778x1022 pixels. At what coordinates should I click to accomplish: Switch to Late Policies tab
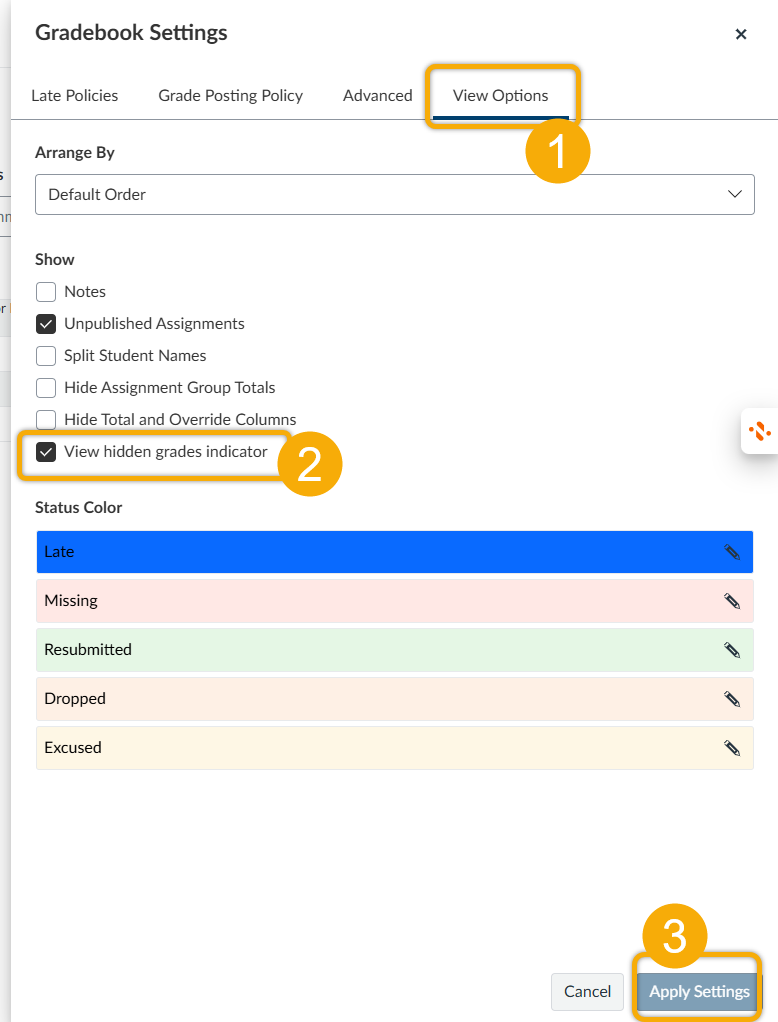[x=75, y=96]
